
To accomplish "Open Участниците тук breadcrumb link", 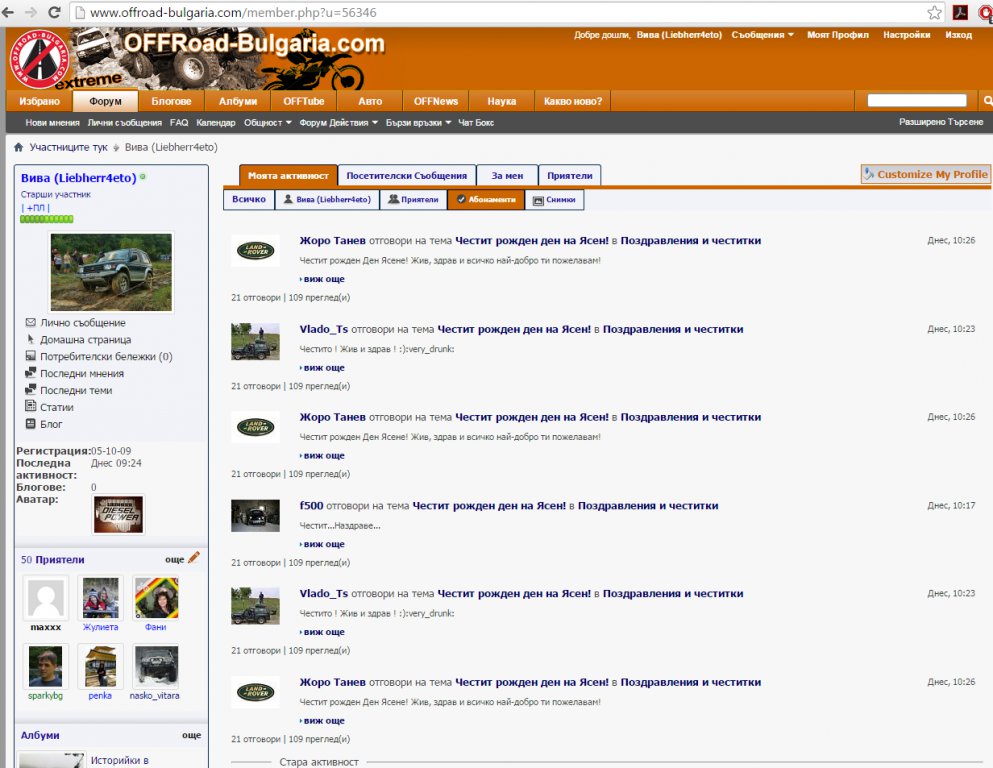I will point(68,148).
